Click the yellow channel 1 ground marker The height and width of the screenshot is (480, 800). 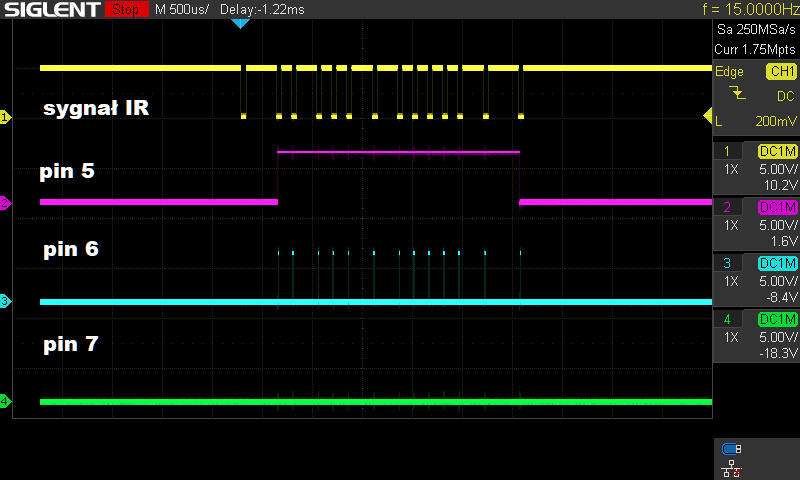pyautogui.click(x=5, y=117)
